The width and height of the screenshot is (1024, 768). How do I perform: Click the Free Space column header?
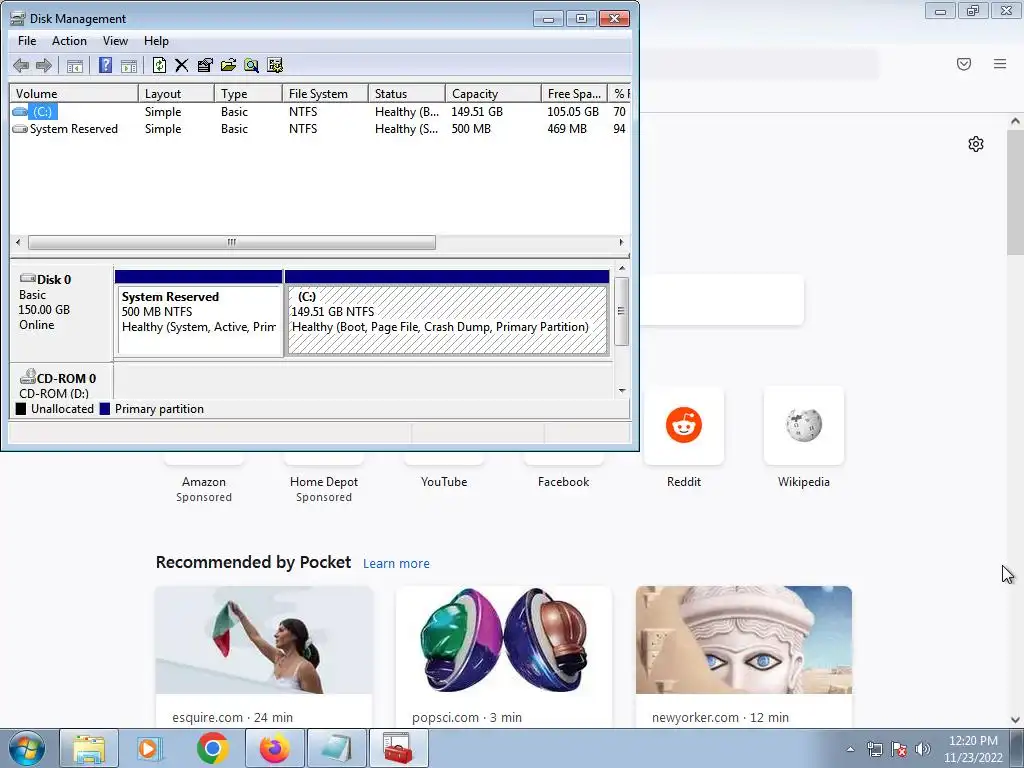[574, 93]
